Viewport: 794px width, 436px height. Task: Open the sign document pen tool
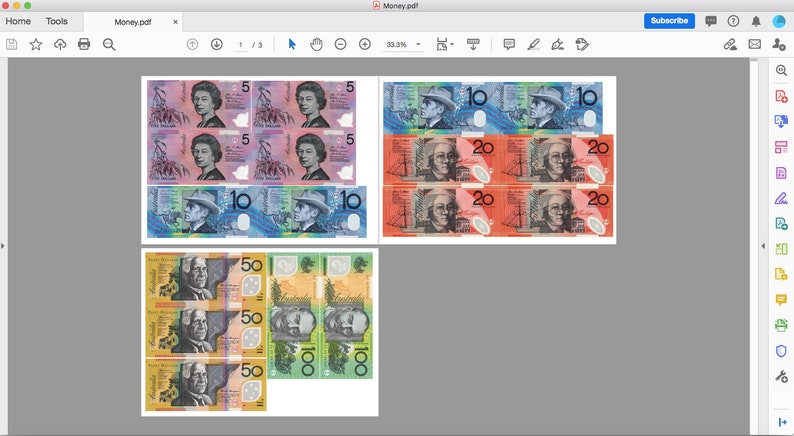pos(558,45)
